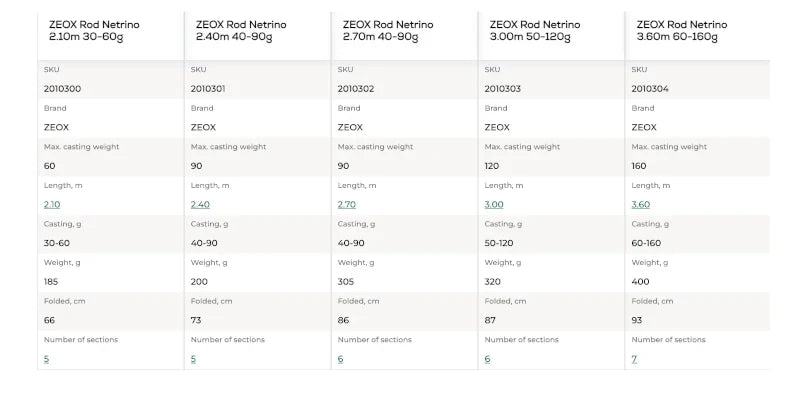Click folded length value 93
Viewport: 800px width, 400px height.
637,320
